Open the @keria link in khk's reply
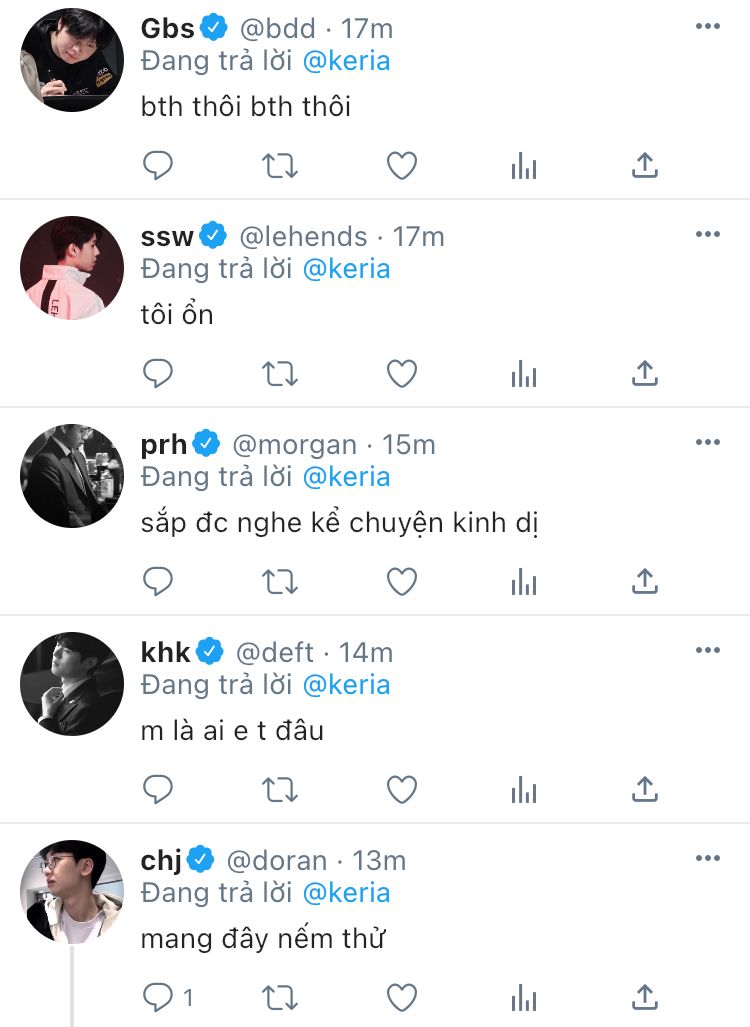Image resolution: width=750 pixels, height=1027 pixels. [x=347, y=685]
